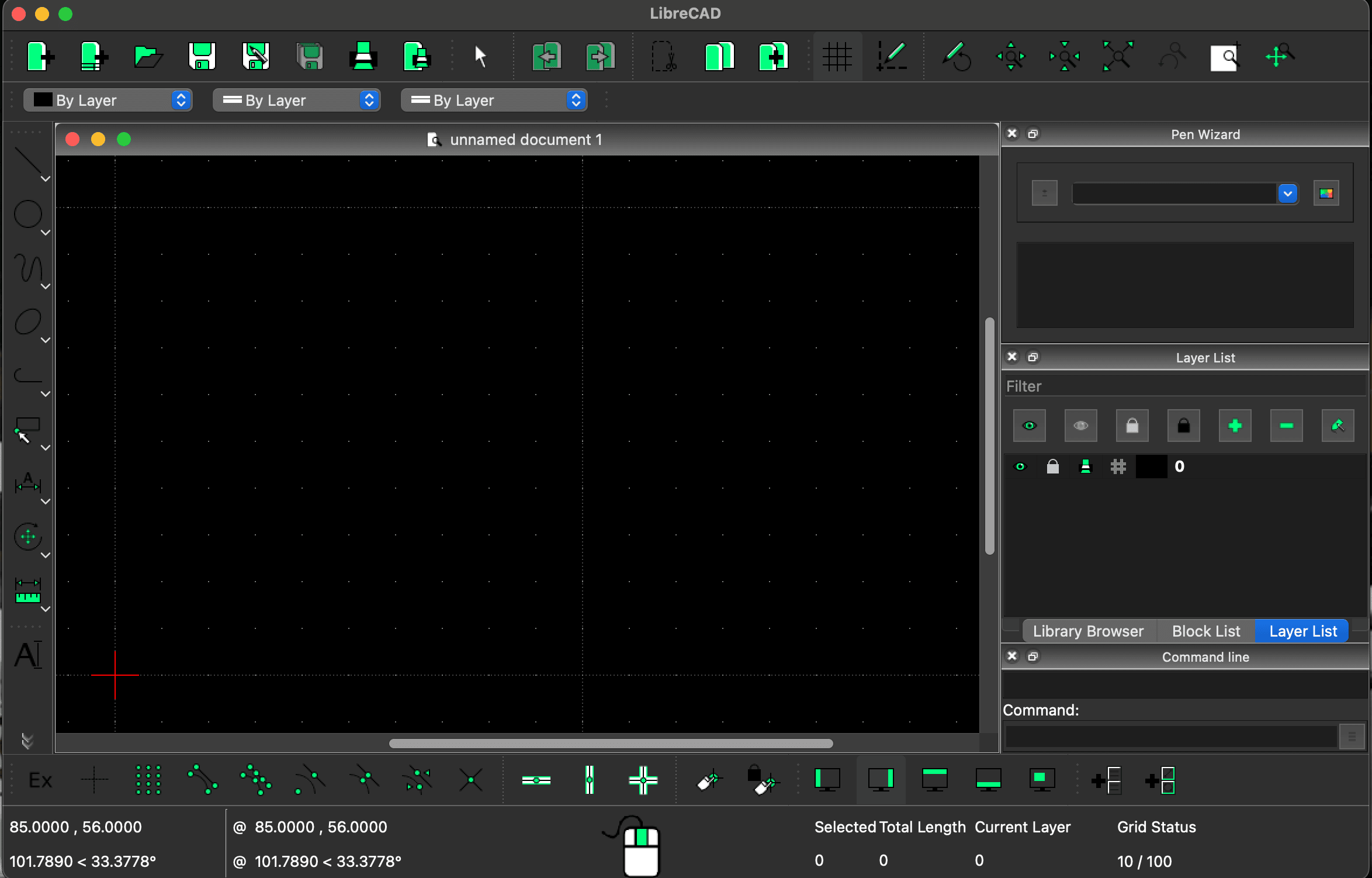Viewport: 1372px width, 878px height.
Task: Click canvas horizontal scrollbar
Action: point(611,744)
